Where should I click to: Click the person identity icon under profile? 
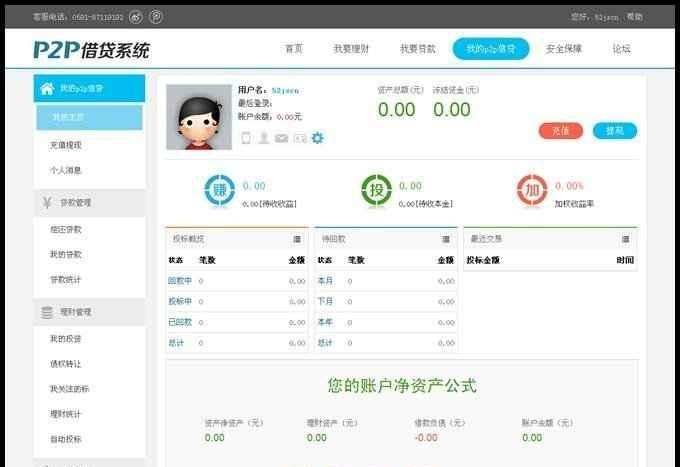click(263, 138)
